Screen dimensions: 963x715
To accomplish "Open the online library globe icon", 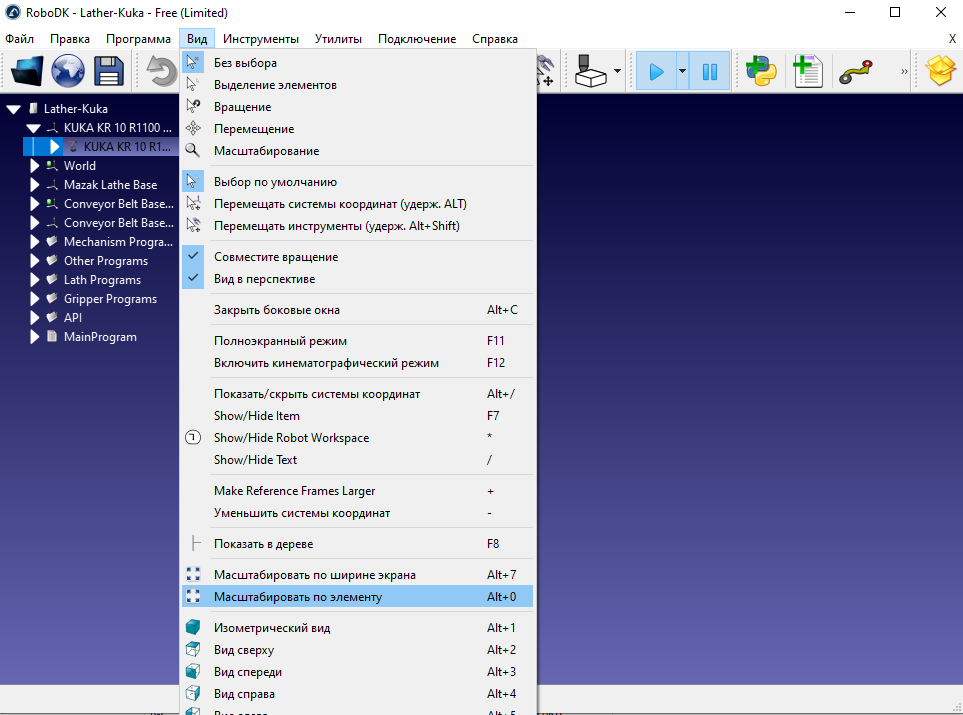I will tap(68, 71).
